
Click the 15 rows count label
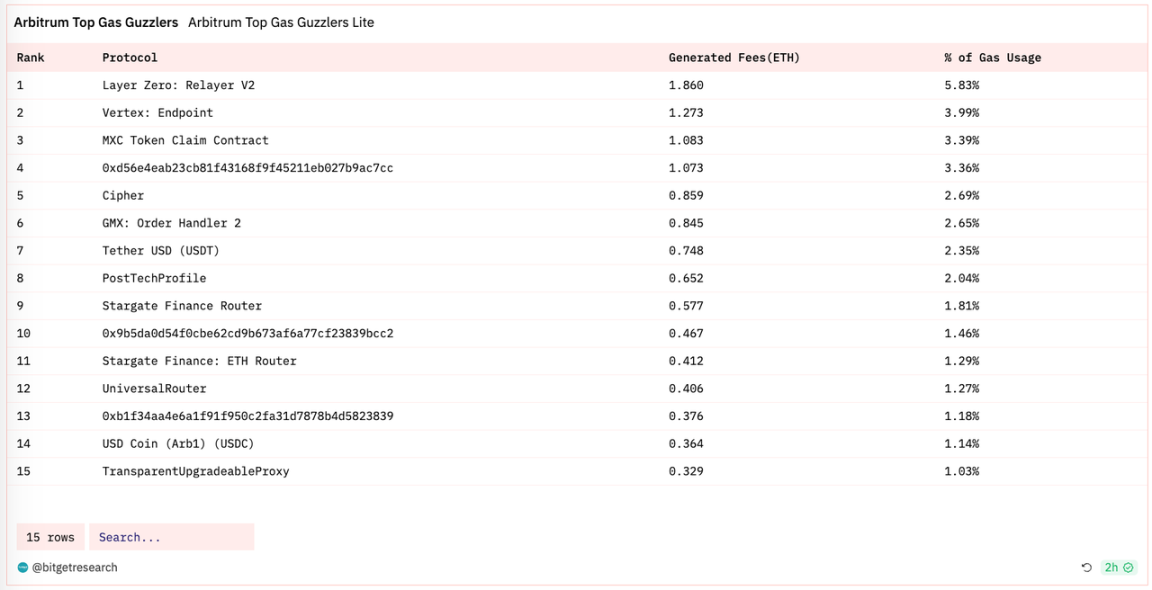coord(50,537)
